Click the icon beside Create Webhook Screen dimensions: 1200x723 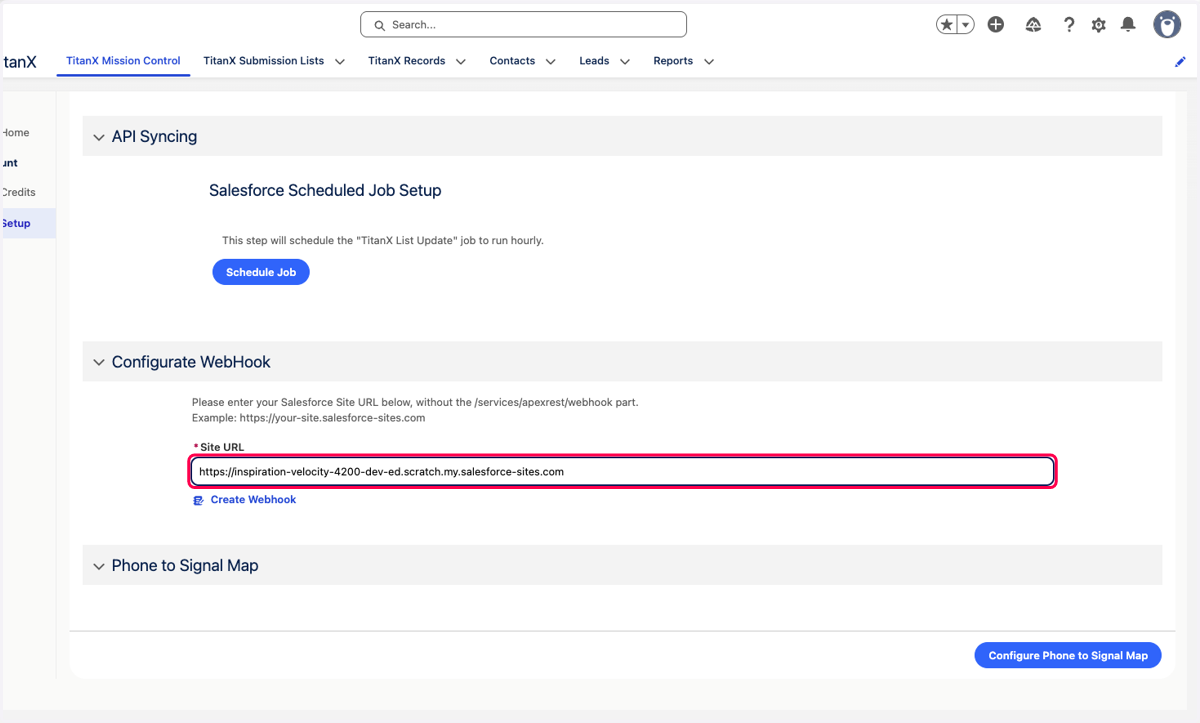click(198, 500)
